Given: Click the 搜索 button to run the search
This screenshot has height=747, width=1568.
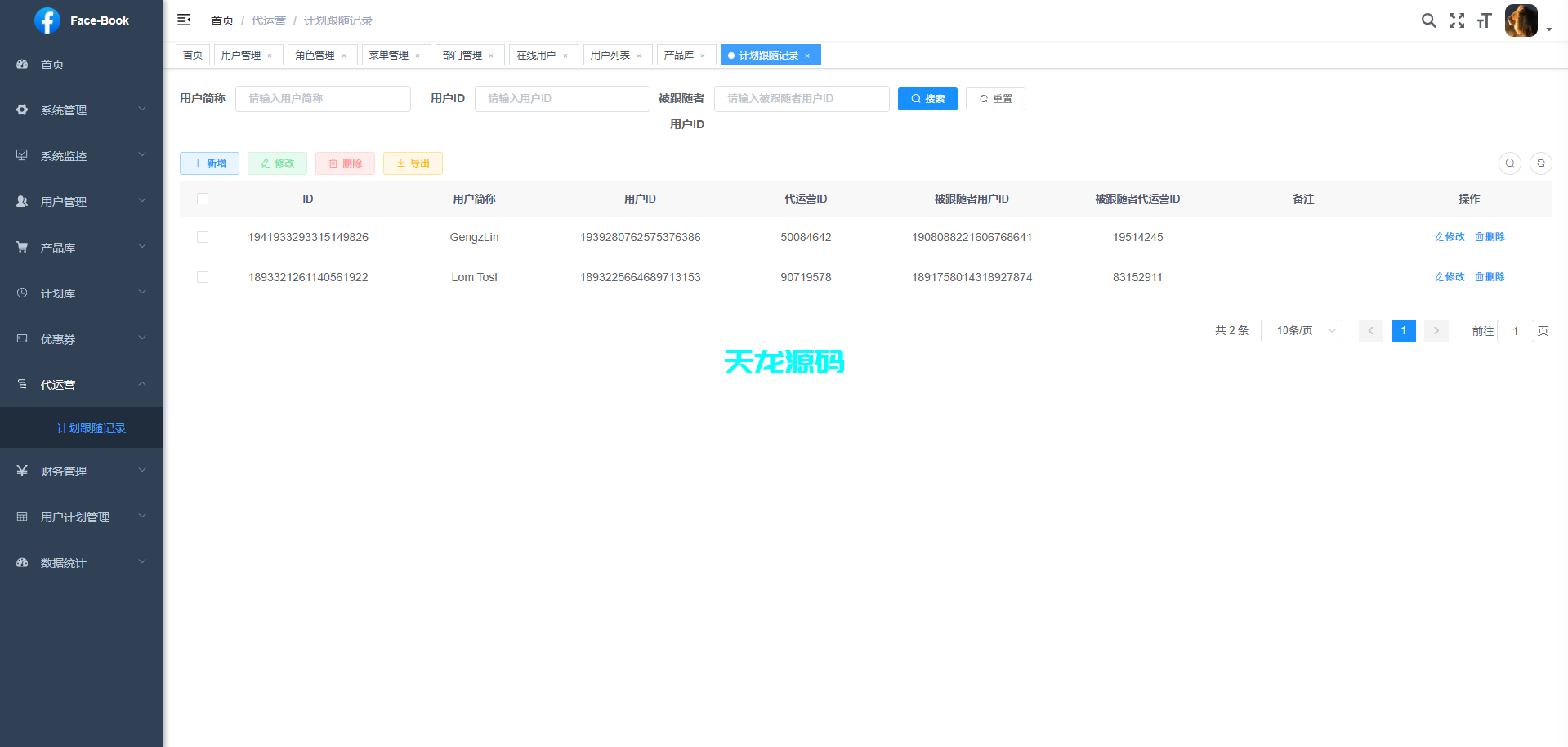Looking at the screenshot, I should tap(927, 98).
